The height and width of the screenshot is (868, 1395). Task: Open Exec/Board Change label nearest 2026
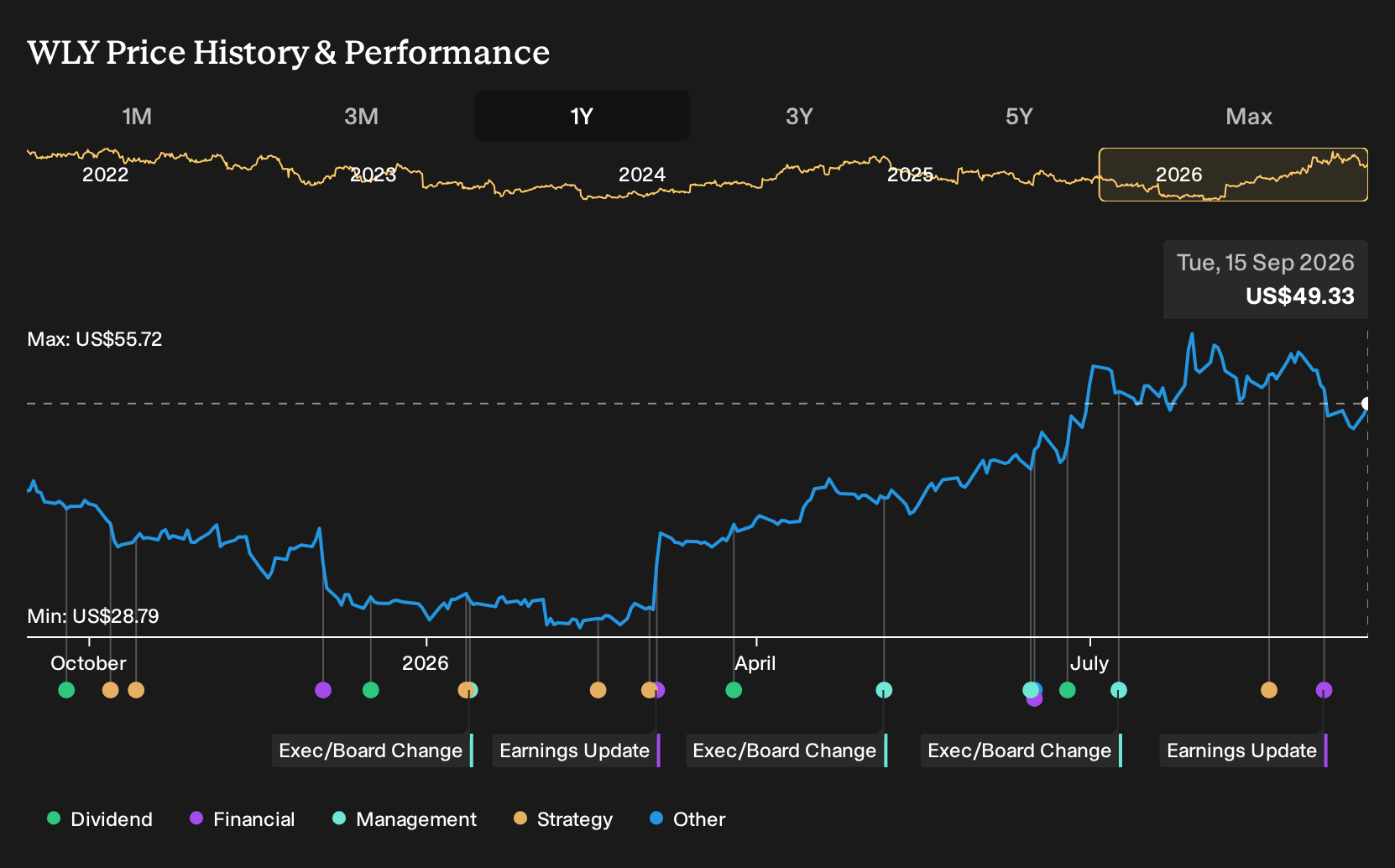[x=373, y=750]
